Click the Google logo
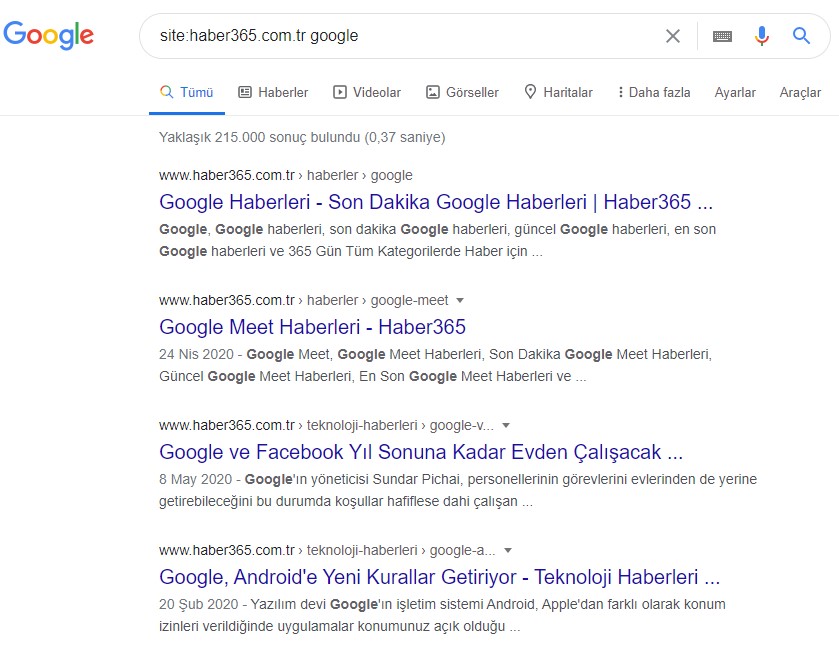The height and width of the screenshot is (647, 839). pyautogui.click(x=49, y=35)
